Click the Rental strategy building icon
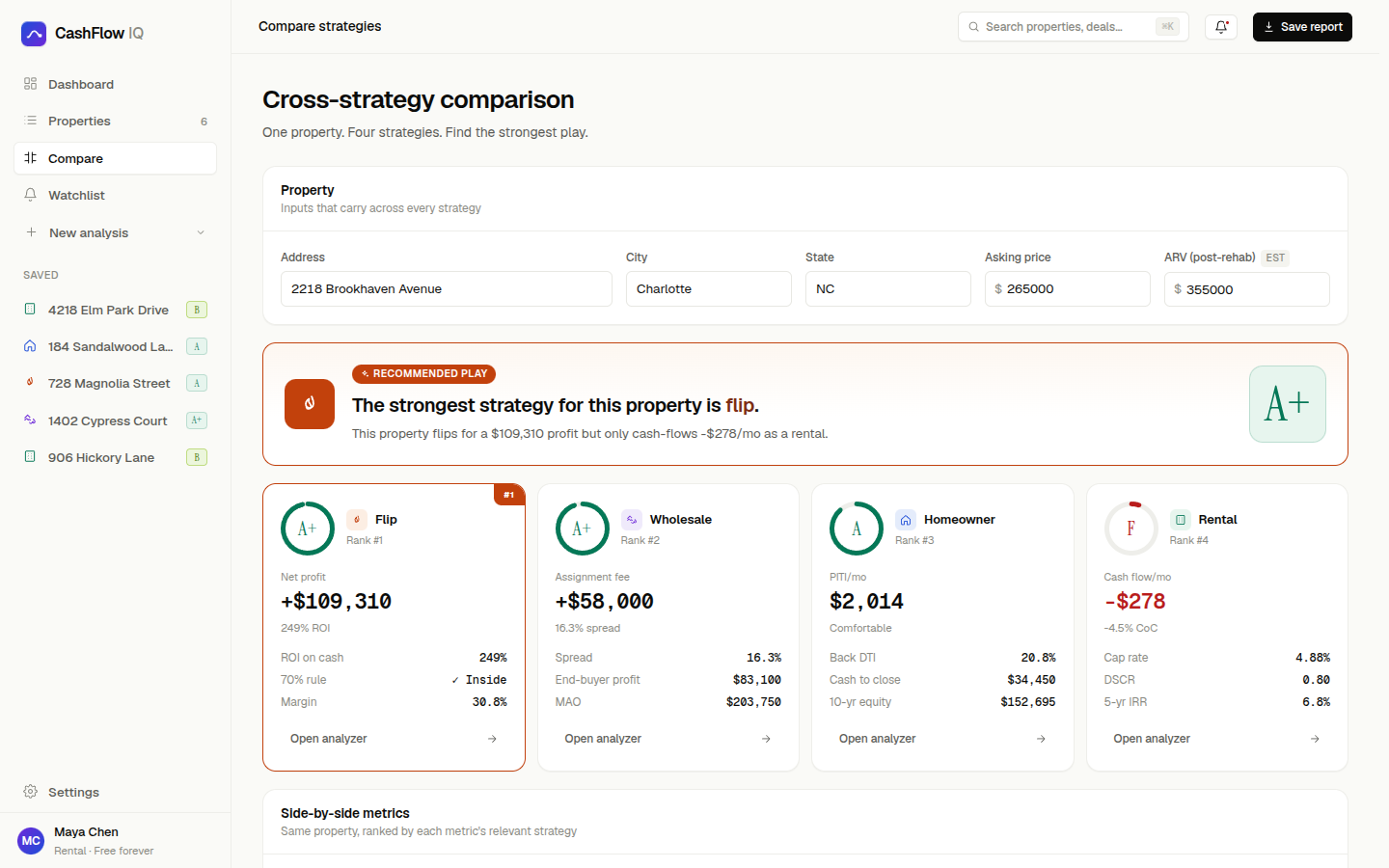This screenshot has height=868, width=1389. point(1181,520)
